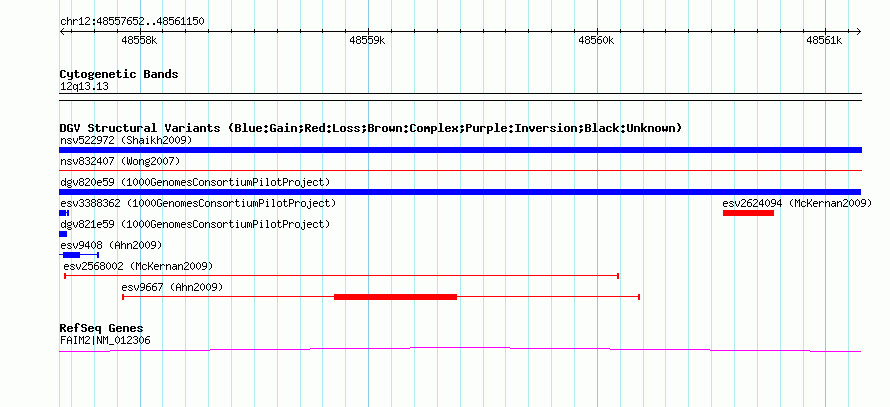Viewport: 890px width, 407px height.
Task: Click the 48558k ruler position
Action: (x=140, y=41)
